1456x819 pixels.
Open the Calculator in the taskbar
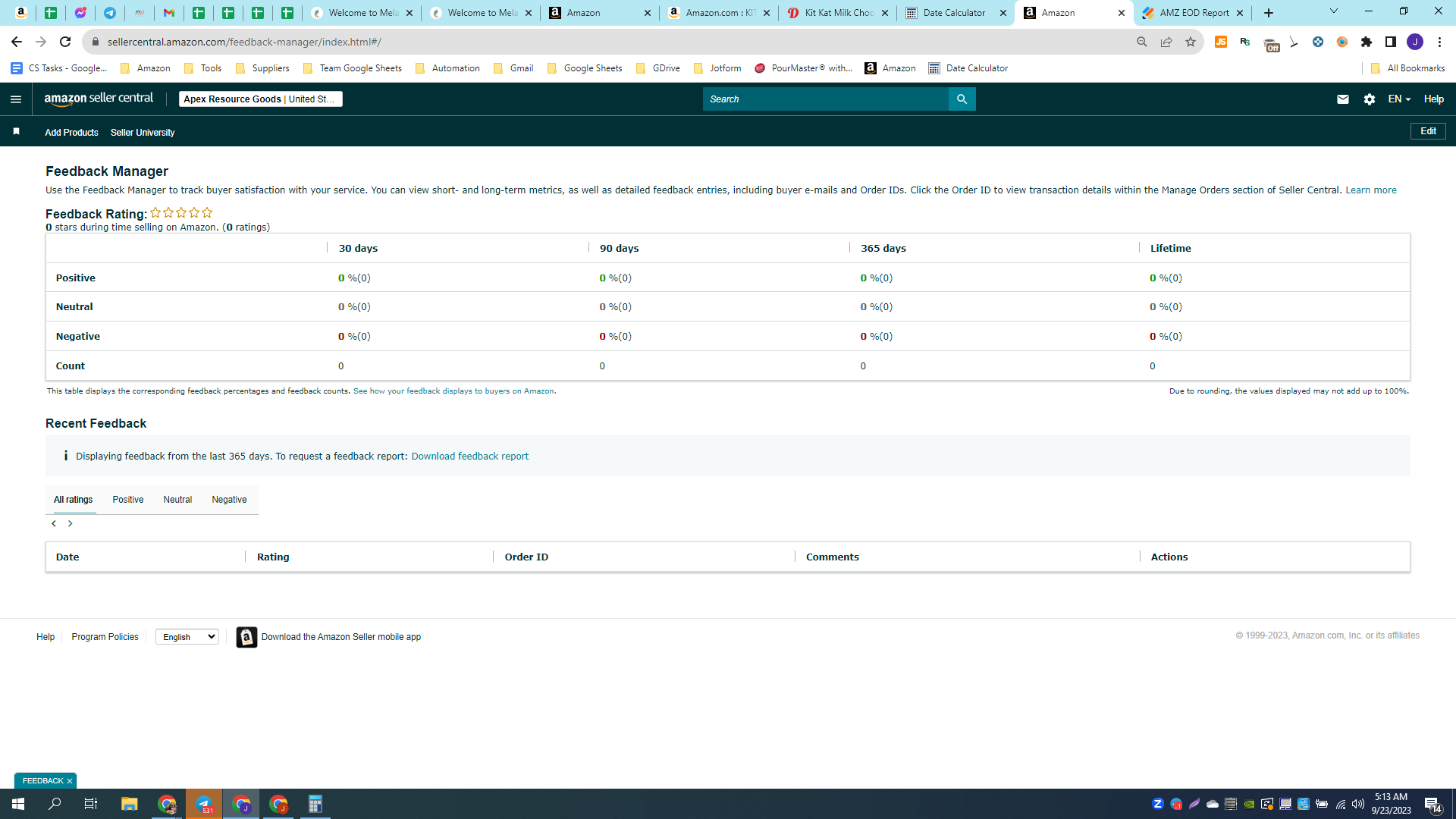[315, 804]
